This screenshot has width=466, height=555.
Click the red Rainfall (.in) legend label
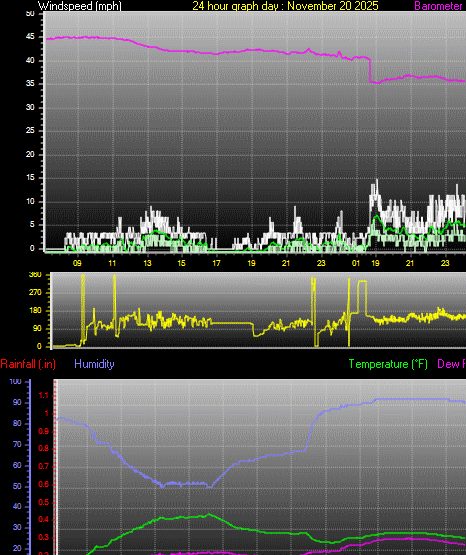pos(28,364)
